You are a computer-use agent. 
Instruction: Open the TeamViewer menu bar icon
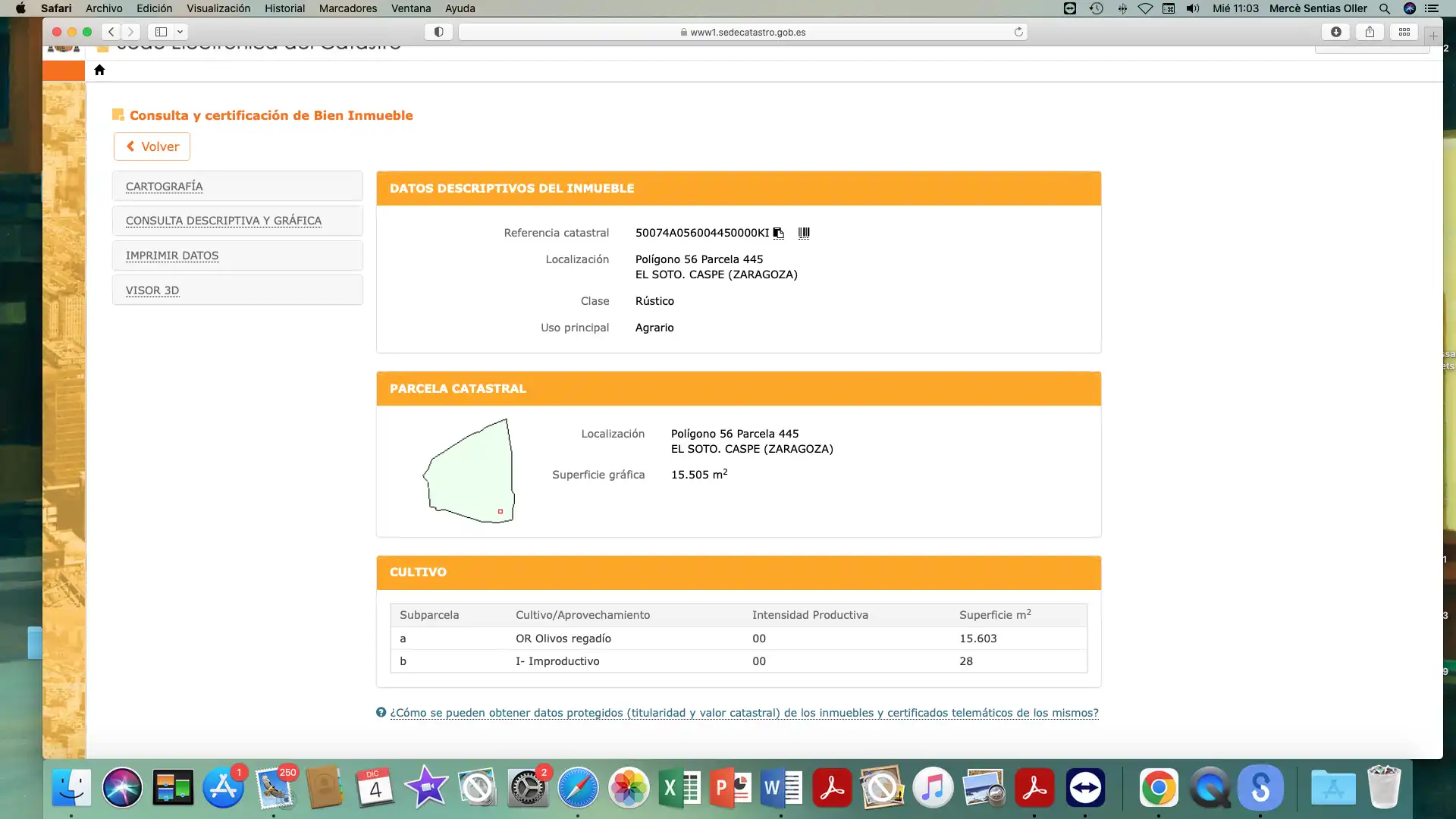[1070, 8]
